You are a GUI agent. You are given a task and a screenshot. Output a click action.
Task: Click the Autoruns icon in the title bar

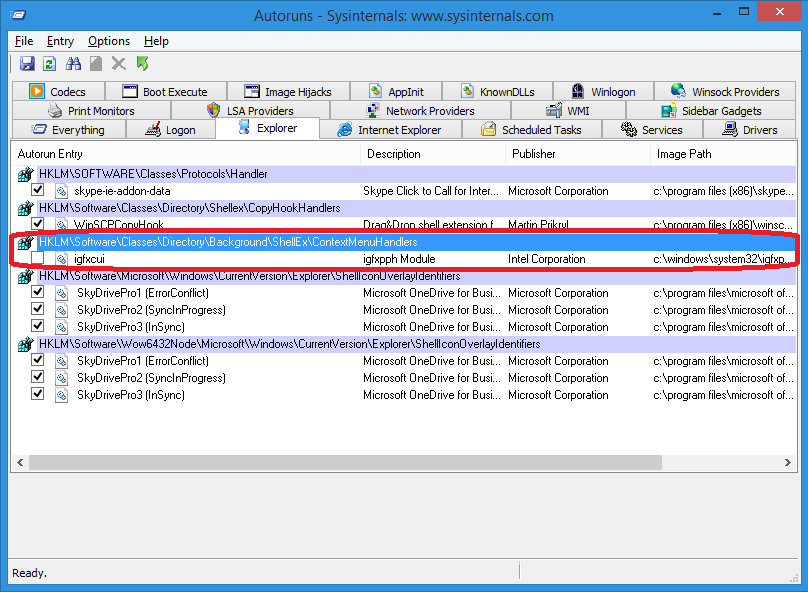[x=18, y=14]
